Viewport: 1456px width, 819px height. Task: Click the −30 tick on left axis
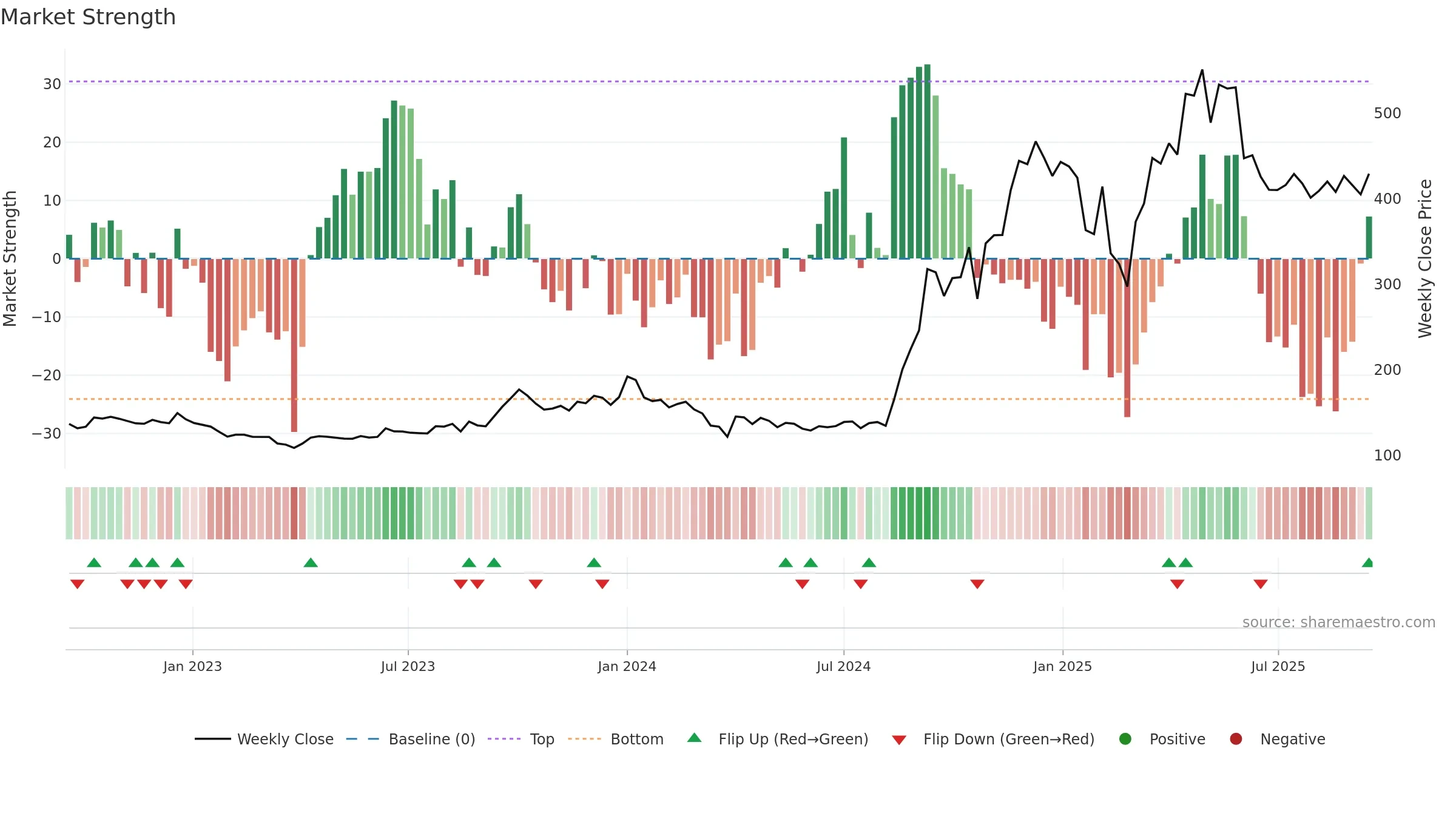(47, 434)
